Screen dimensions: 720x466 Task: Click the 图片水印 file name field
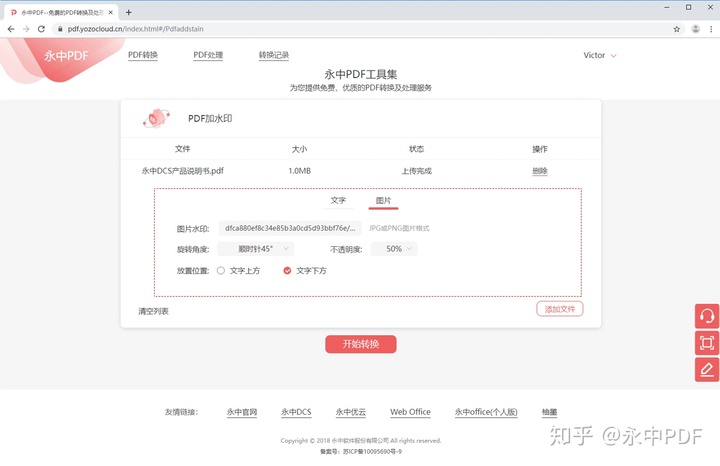(290, 228)
